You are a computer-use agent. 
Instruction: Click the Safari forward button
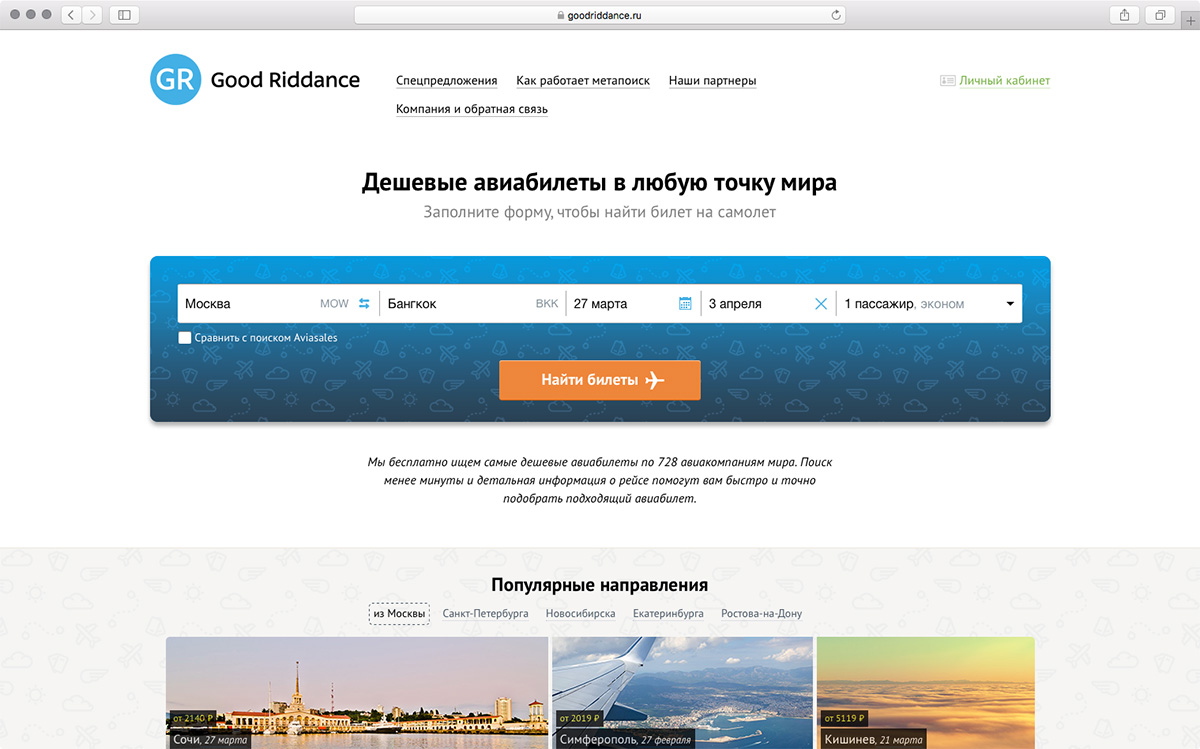coord(93,15)
